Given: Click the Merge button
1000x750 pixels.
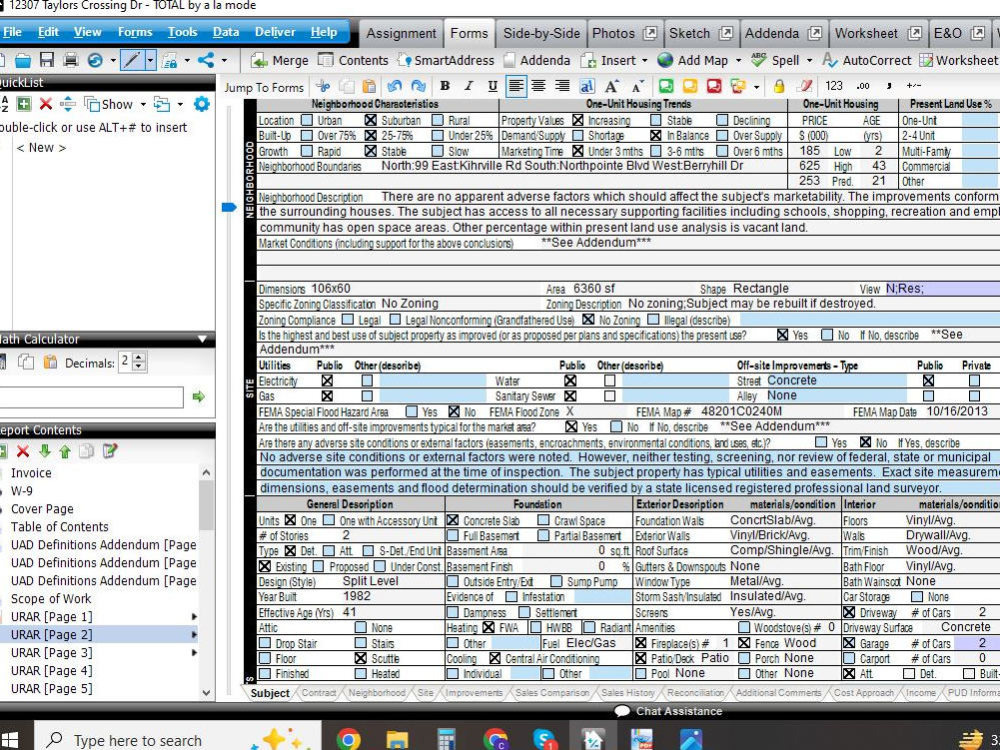Looking at the screenshot, I should tap(280, 60).
